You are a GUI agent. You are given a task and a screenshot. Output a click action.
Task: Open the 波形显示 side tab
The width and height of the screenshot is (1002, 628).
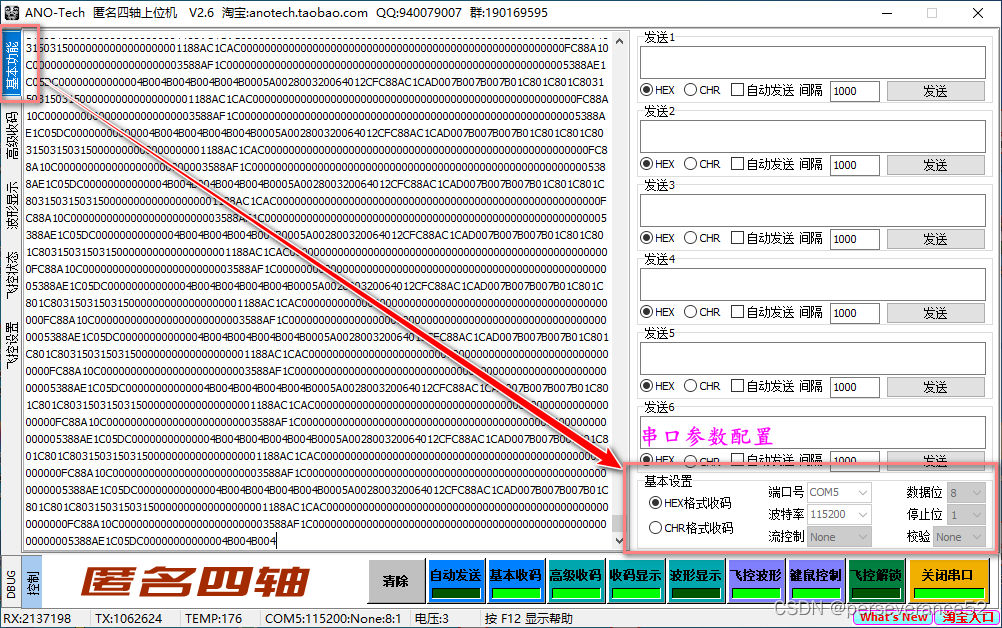[x=12, y=204]
